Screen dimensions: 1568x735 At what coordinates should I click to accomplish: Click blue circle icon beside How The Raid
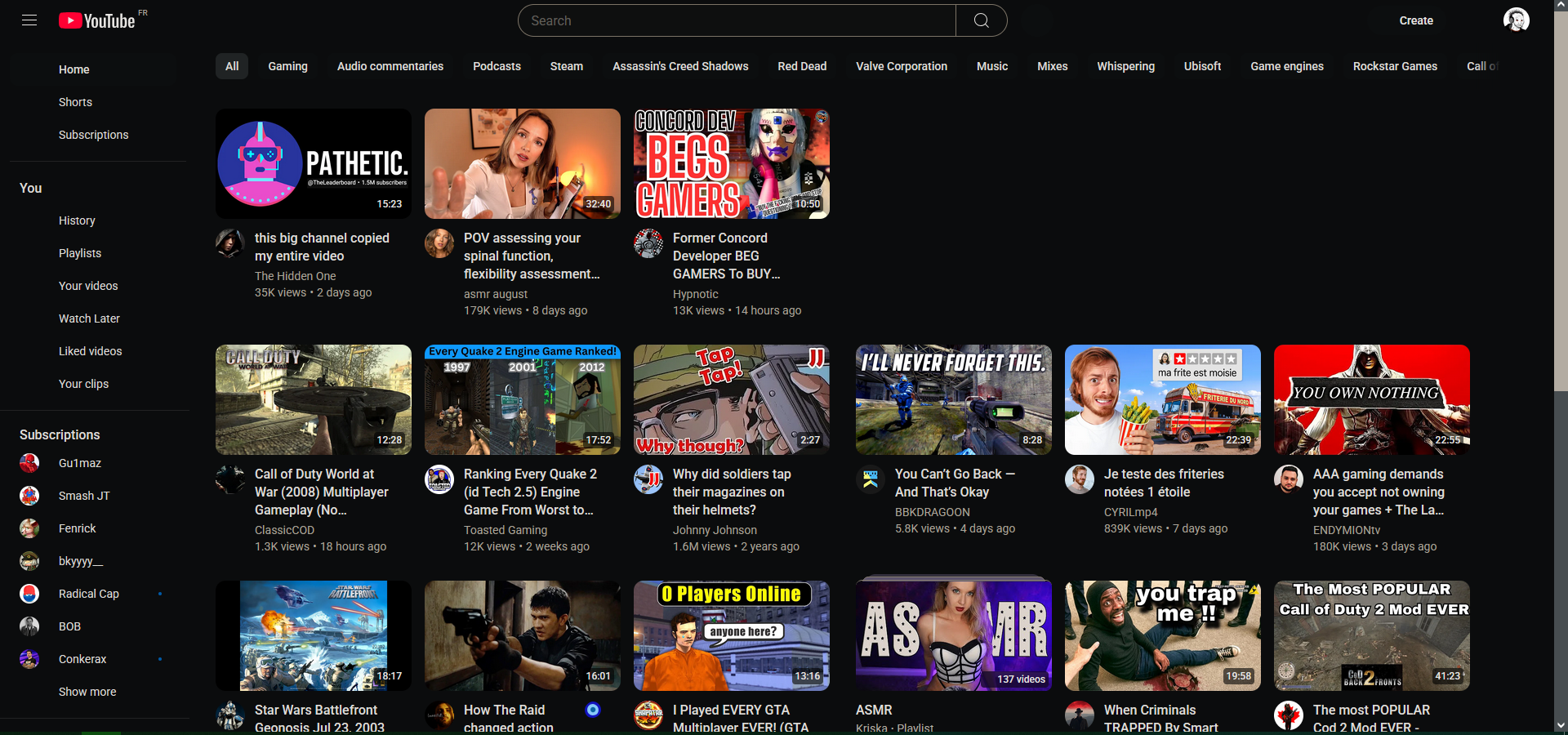coord(593,710)
